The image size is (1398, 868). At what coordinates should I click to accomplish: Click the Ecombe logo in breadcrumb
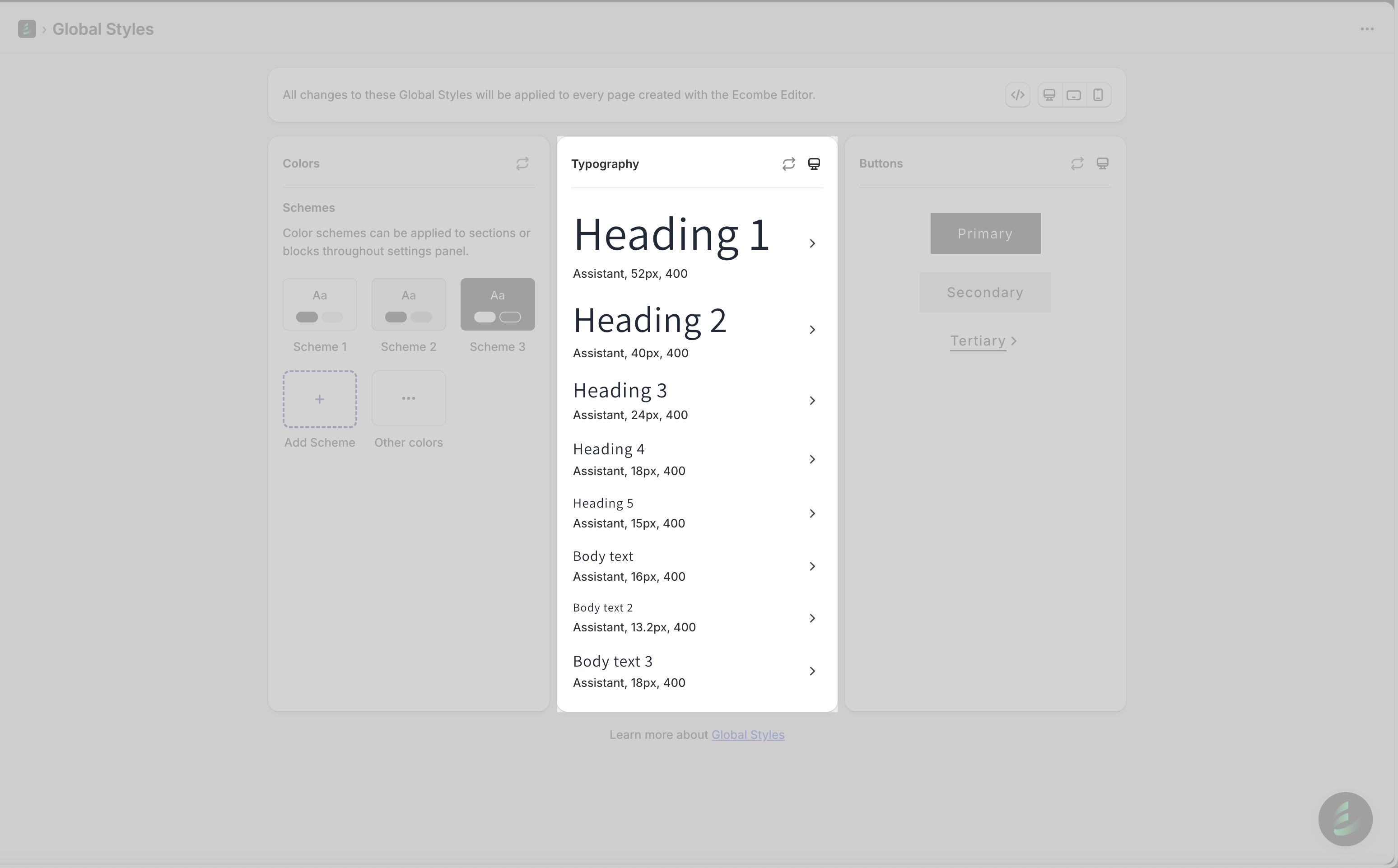pyautogui.click(x=26, y=29)
